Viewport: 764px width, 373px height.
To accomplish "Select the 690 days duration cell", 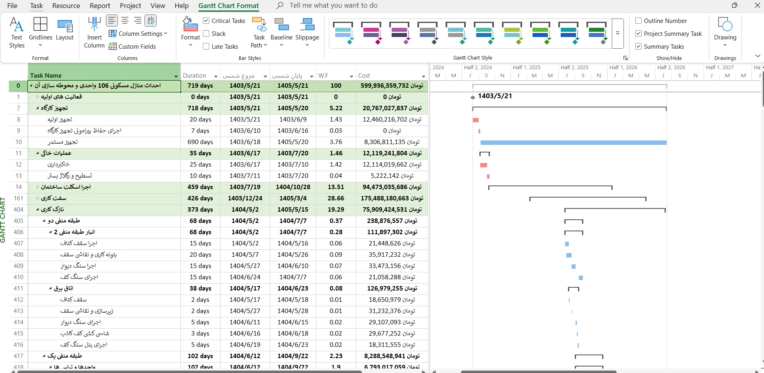I will click(x=200, y=142).
